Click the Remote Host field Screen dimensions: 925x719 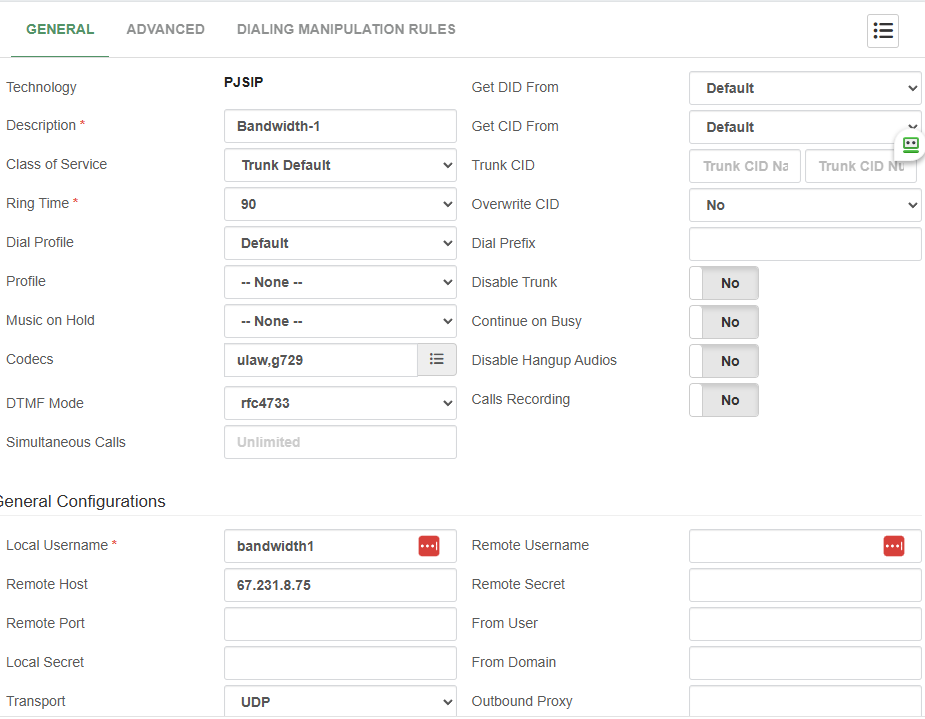(340, 585)
